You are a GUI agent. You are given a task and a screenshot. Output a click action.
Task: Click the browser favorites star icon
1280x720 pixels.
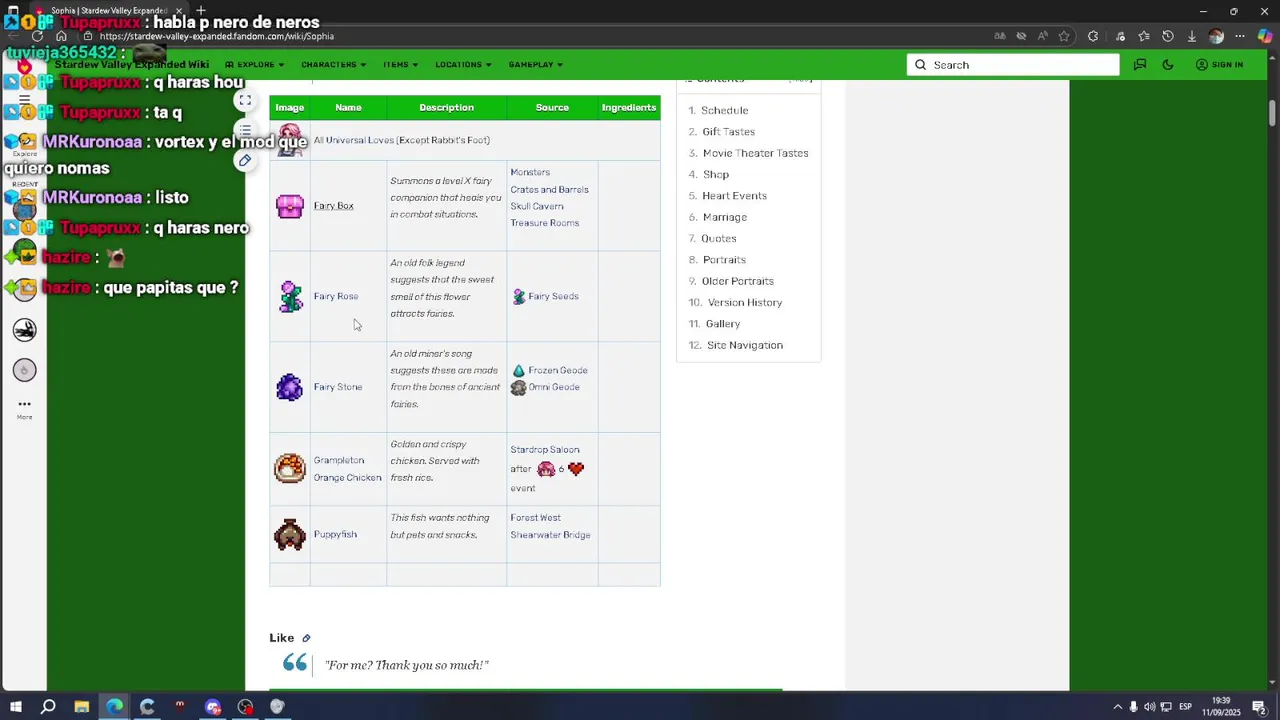[1064, 36]
